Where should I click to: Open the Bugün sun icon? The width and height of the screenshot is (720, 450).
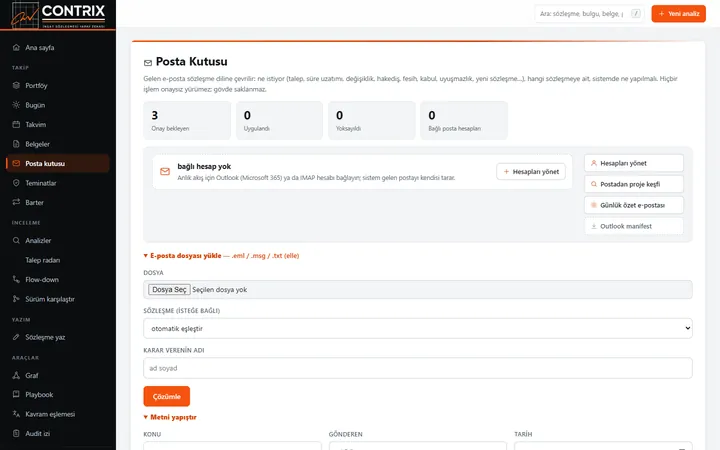tap(16, 105)
